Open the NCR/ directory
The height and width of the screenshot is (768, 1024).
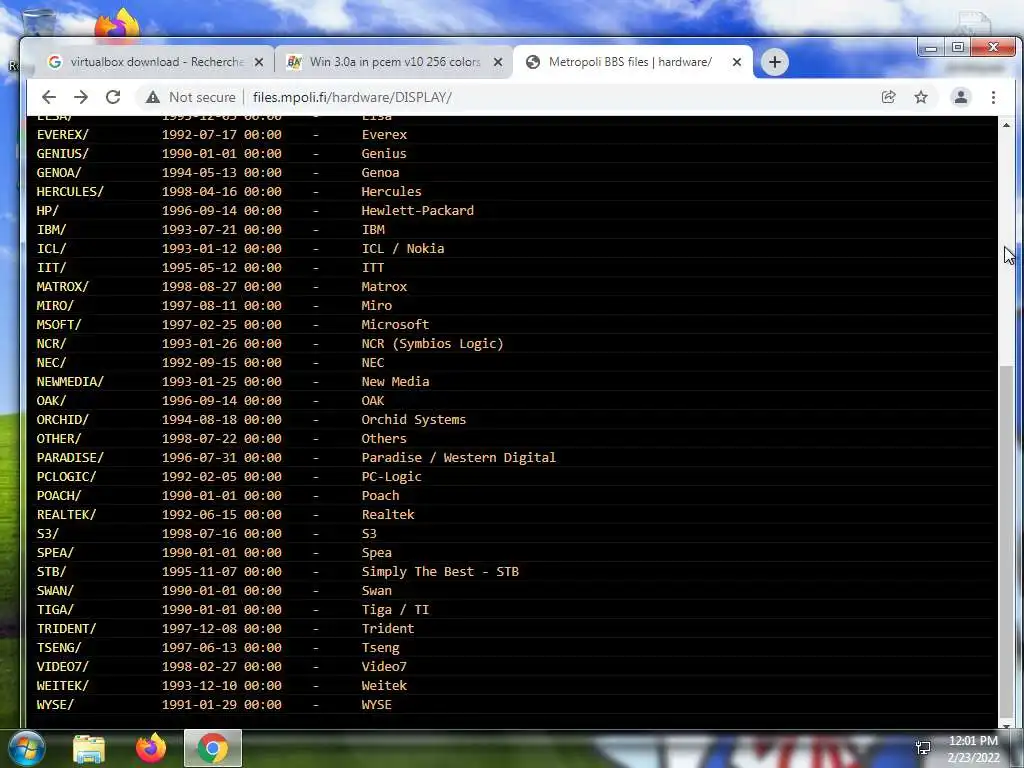(51, 344)
